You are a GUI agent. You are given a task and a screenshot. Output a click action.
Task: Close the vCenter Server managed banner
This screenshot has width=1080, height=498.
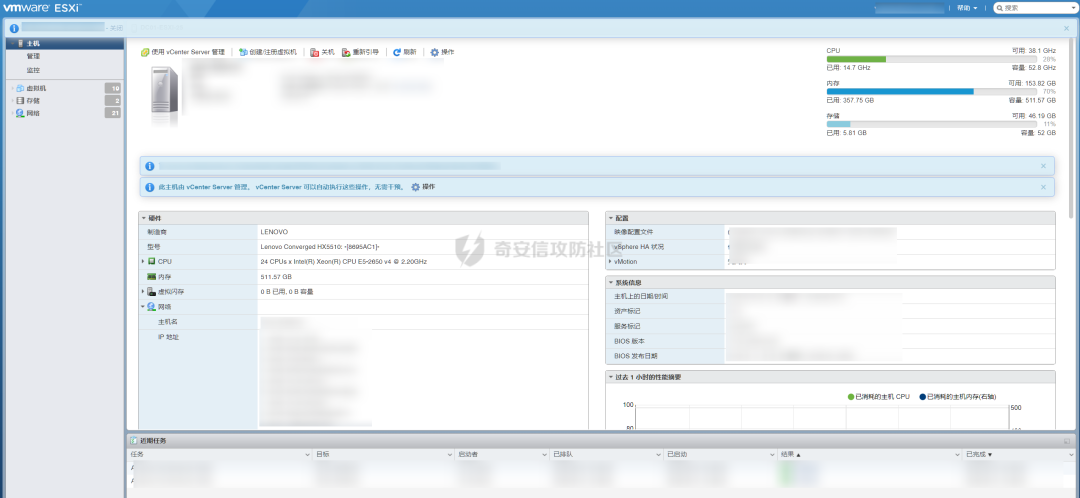point(1043,187)
